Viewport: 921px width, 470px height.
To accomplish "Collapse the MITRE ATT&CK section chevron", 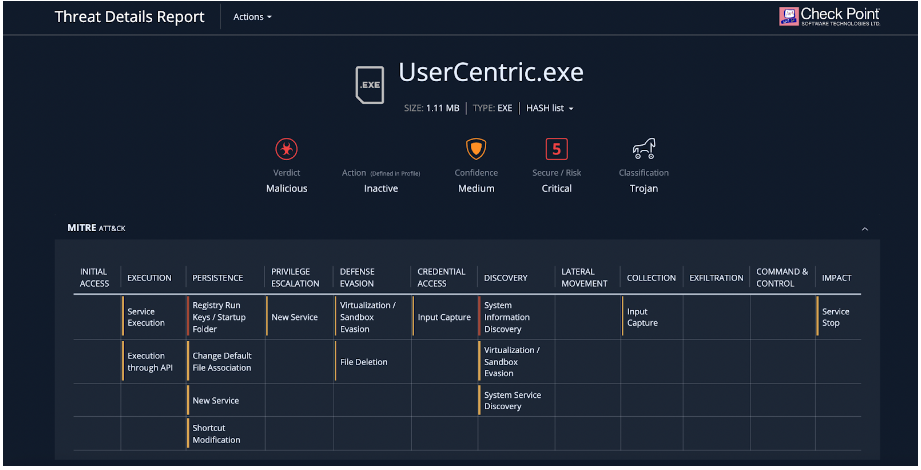I will pyautogui.click(x=865, y=229).
